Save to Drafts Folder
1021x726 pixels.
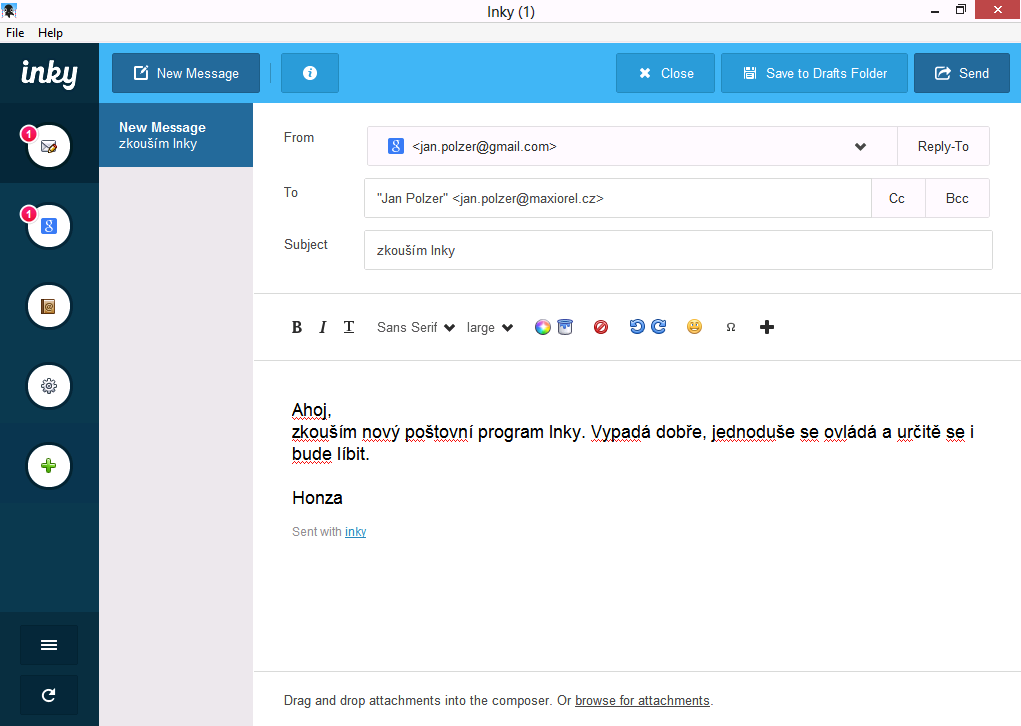tap(814, 73)
